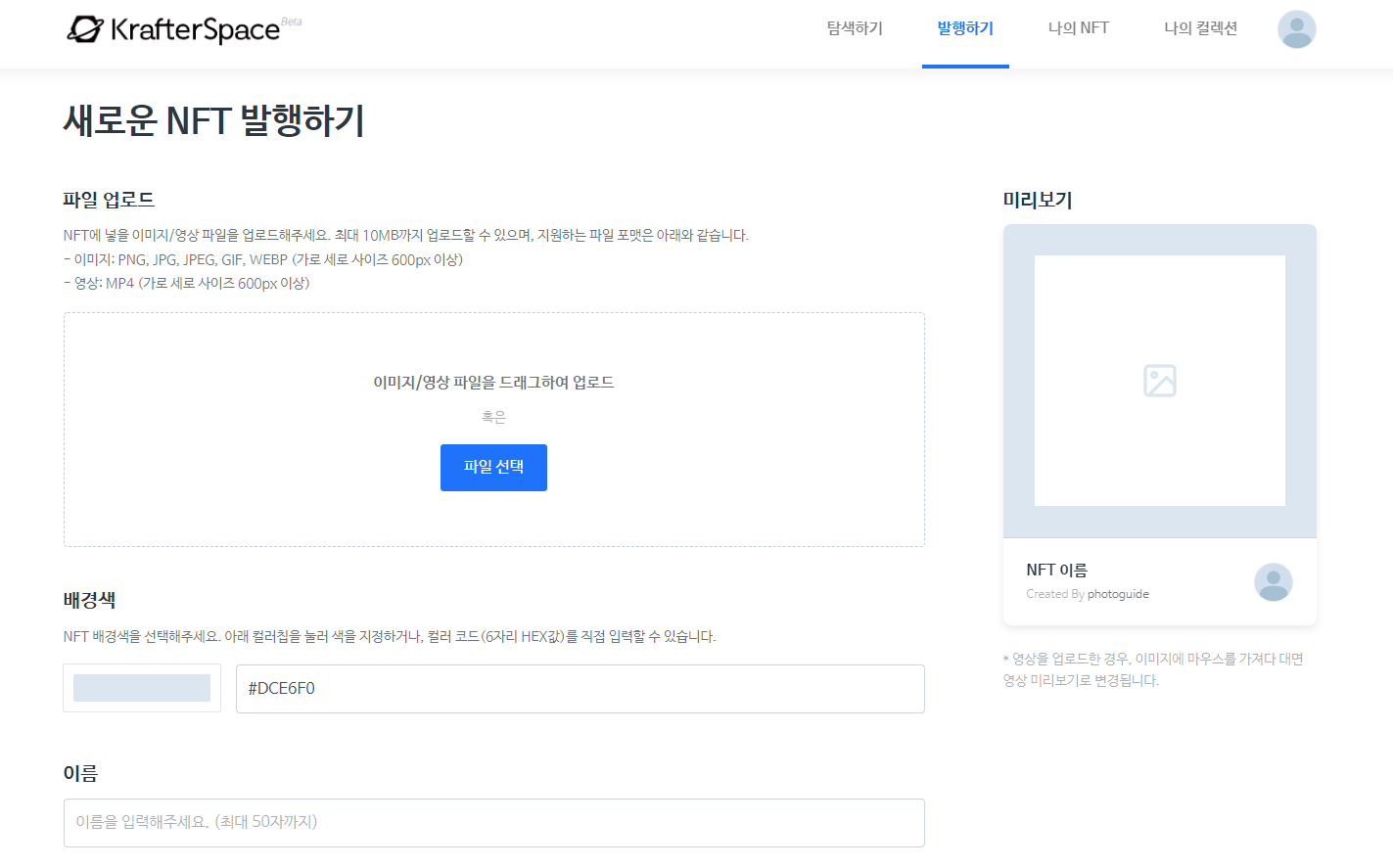Click the Beta badge next to the logo
The height and width of the screenshot is (868, 1393).
(291, 20)
